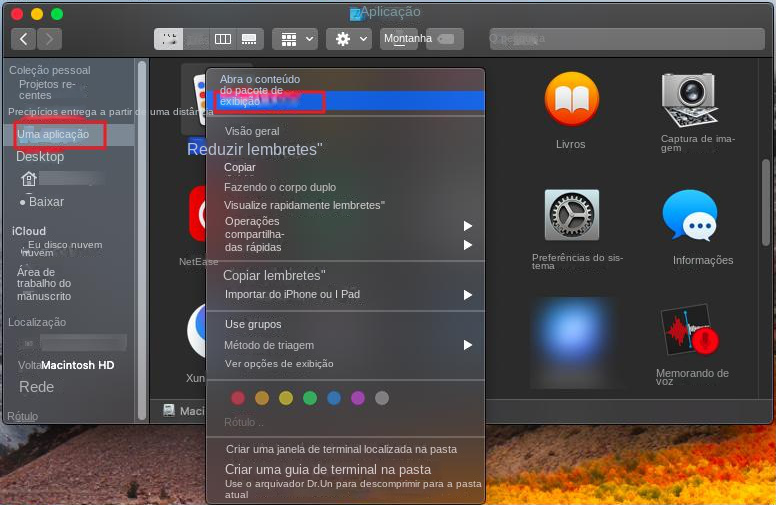Apply the gray tag color
This screenshot has width=776, height=505.
382,398
